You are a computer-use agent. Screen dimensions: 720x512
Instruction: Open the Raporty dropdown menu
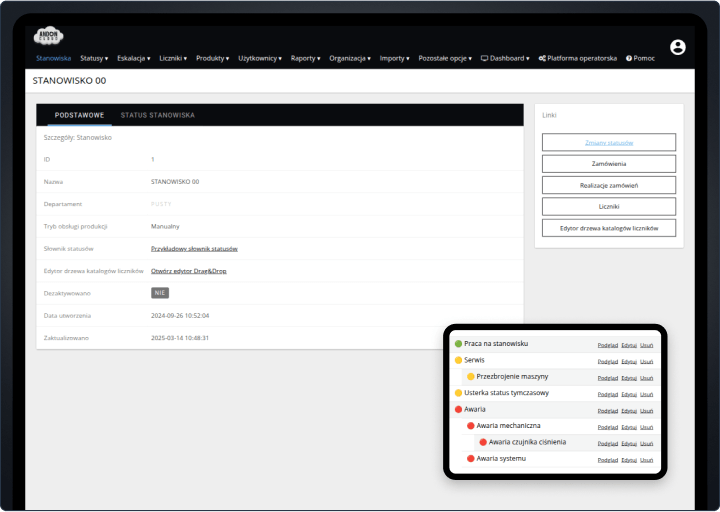coord(305,58)
